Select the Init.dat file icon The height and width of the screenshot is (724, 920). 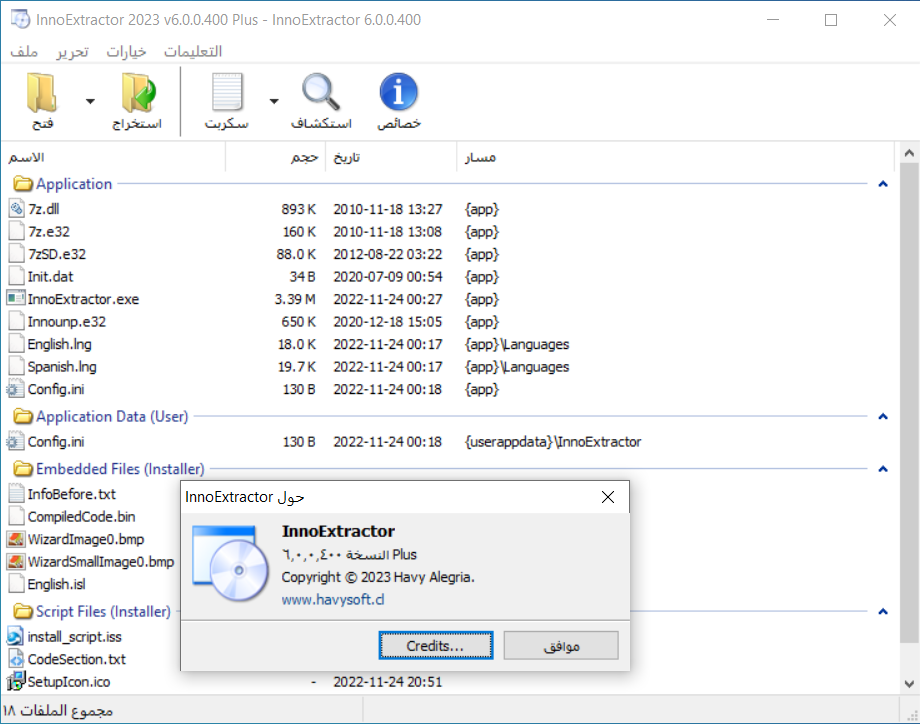pyautogui.click(x=16, y=276)
